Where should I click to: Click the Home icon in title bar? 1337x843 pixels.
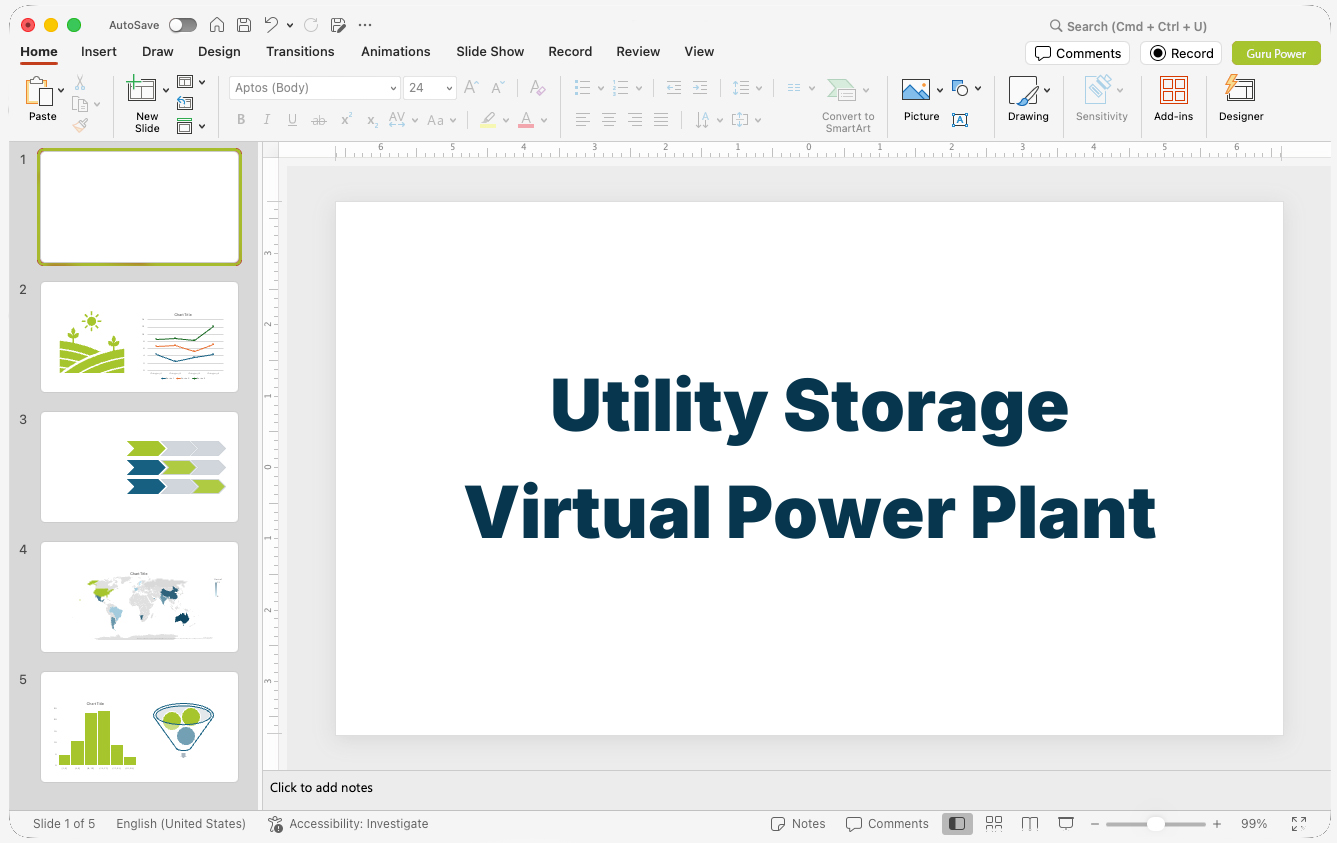pyautogui.click(x=217, y=25)
